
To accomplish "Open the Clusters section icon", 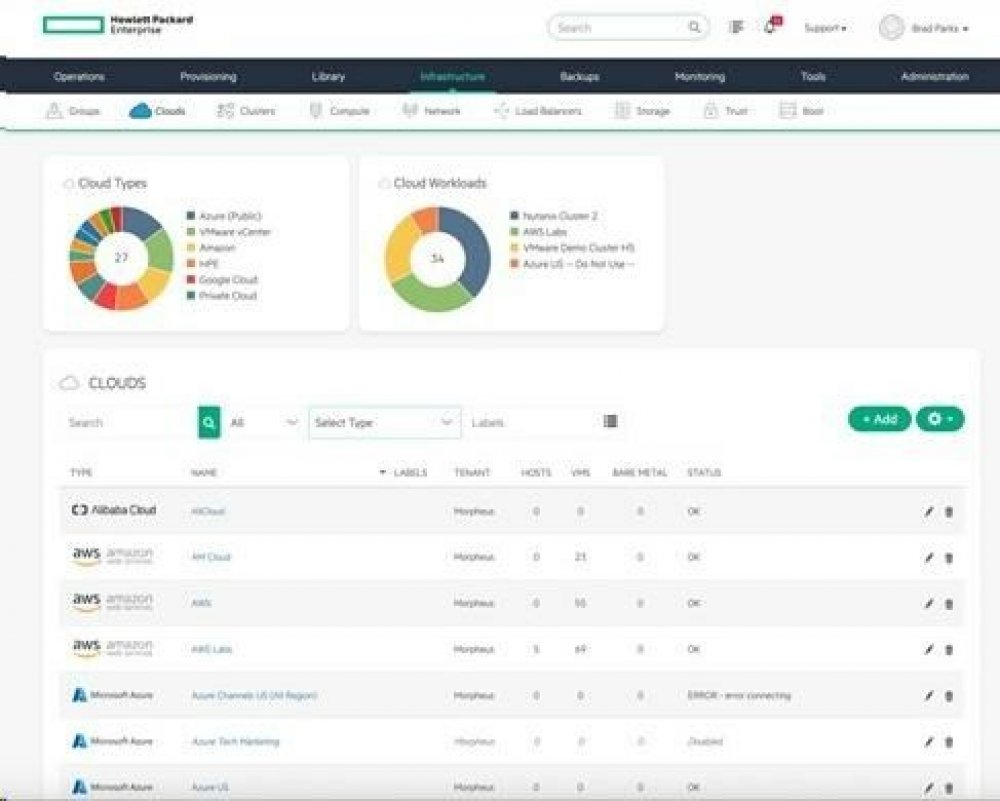I will click(x=226, y=111).
